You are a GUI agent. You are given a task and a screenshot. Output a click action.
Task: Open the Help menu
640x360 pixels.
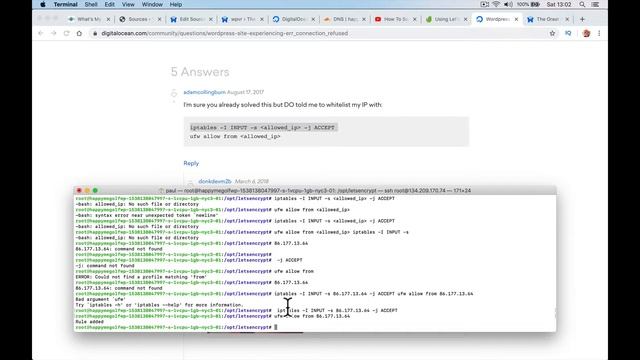tap(176, 4)
